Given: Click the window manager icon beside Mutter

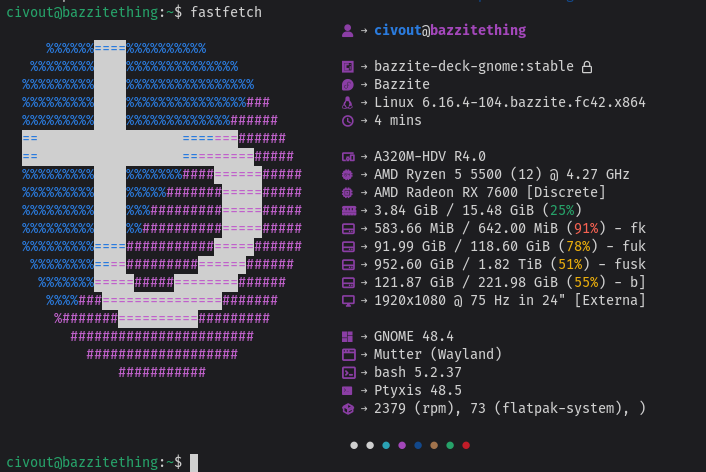Looking at the screenshot, I should click(x=348, y=355).
